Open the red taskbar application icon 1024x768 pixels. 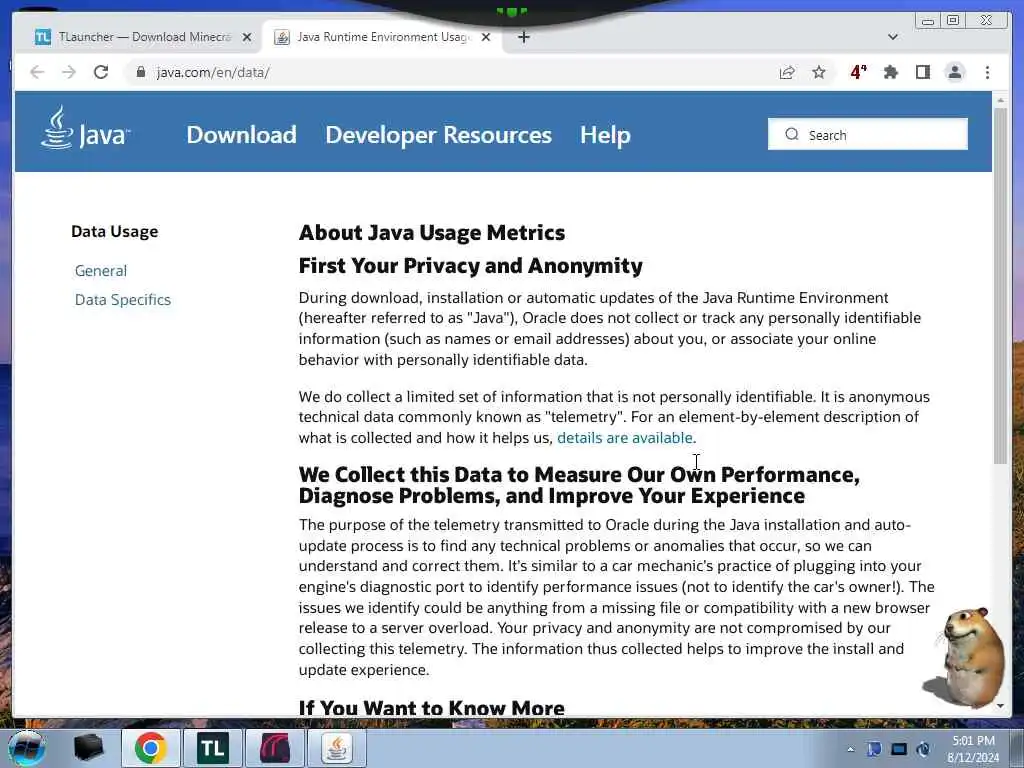[x=274, y=748]
